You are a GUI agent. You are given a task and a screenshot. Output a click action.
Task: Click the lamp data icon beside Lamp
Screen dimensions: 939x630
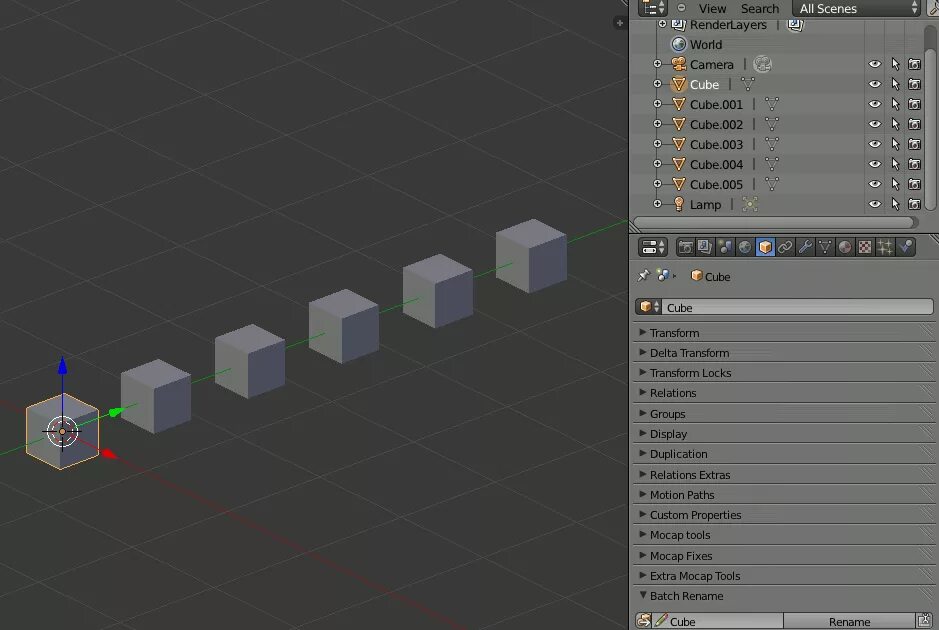pos(750,204)
